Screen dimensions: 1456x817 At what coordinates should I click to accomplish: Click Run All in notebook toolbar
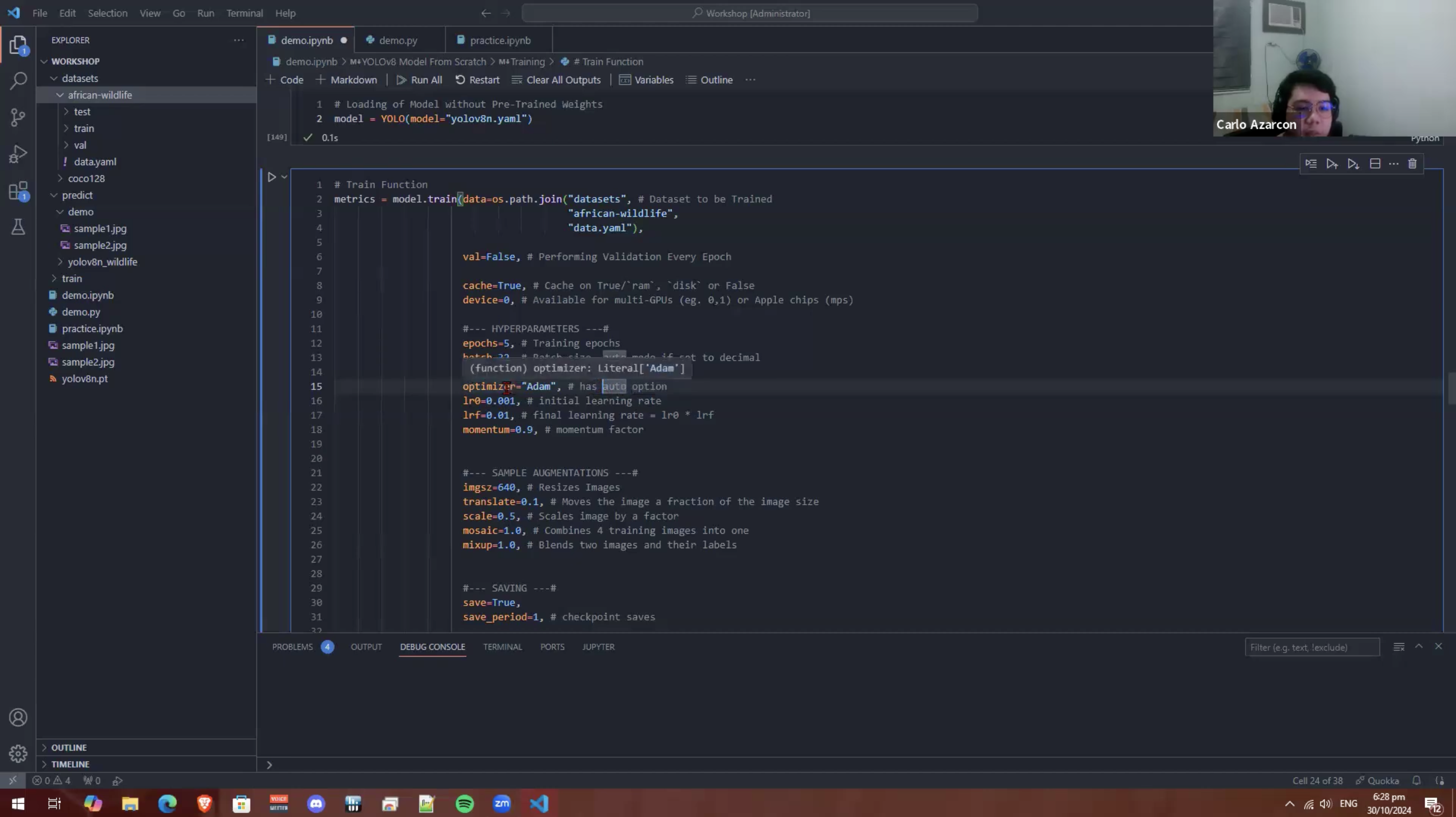[x=419, y=80]
